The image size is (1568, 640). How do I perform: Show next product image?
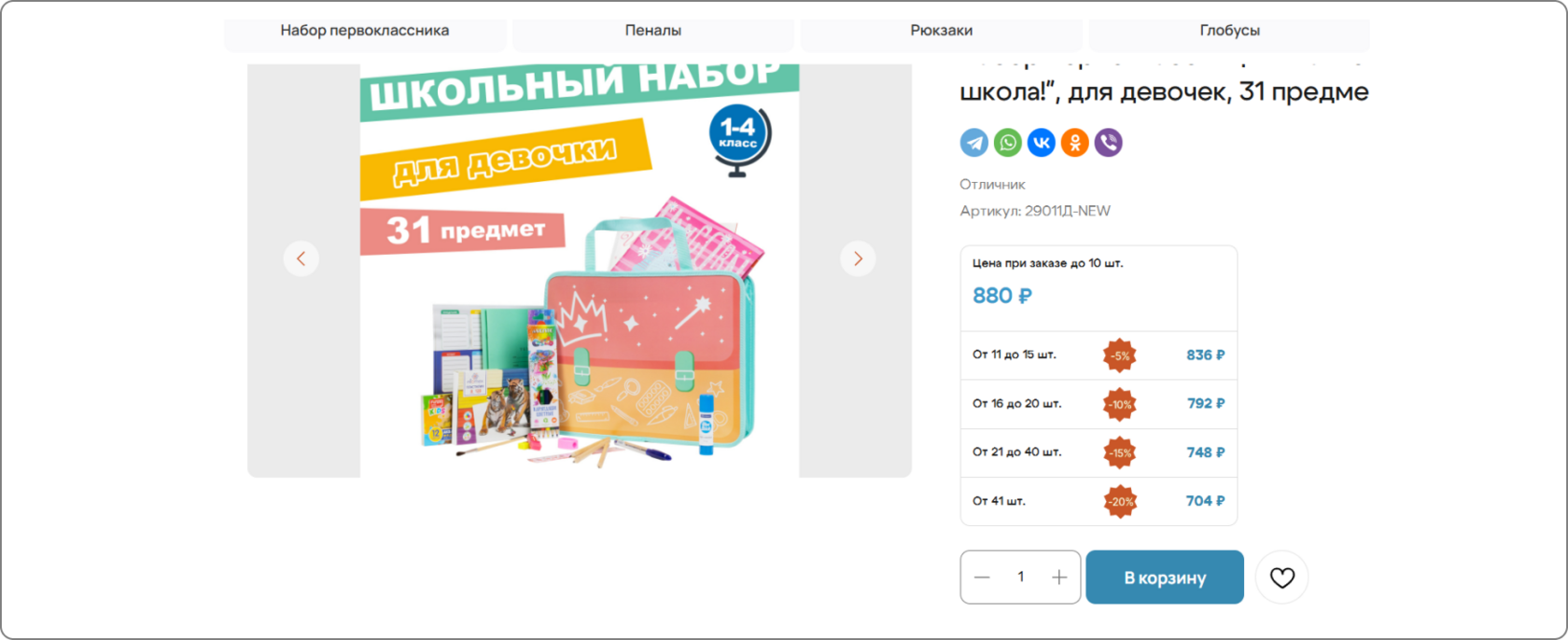pyautogui.click(x=858, y=258)
